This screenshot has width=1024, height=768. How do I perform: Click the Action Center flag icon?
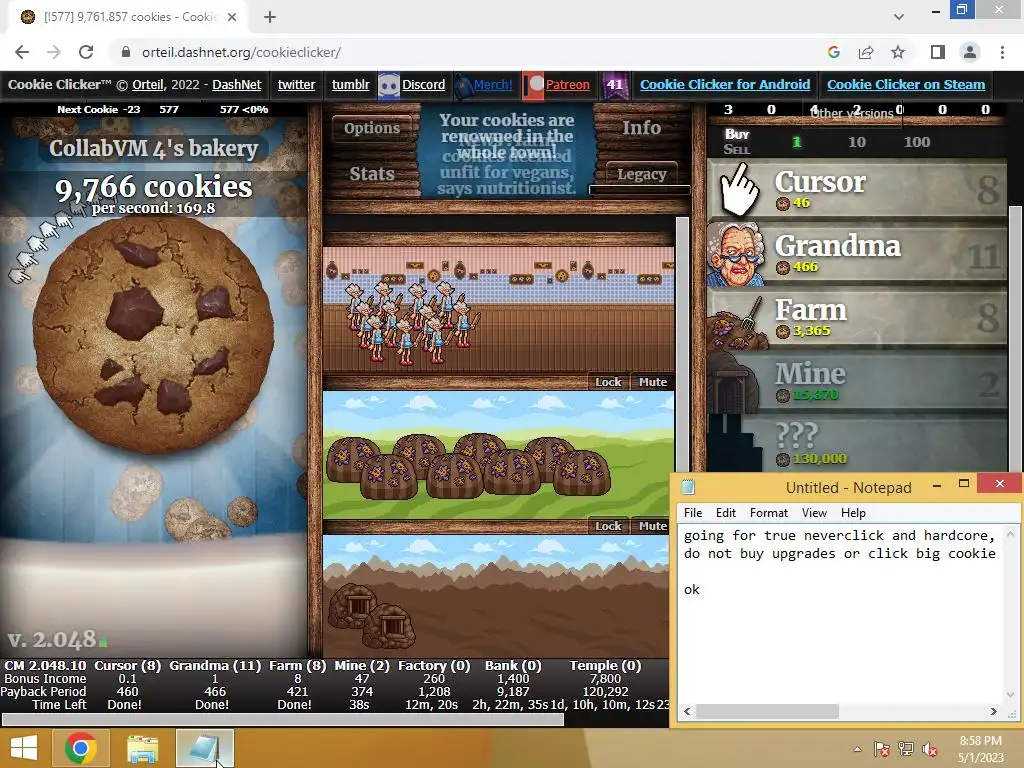point(882,749)
